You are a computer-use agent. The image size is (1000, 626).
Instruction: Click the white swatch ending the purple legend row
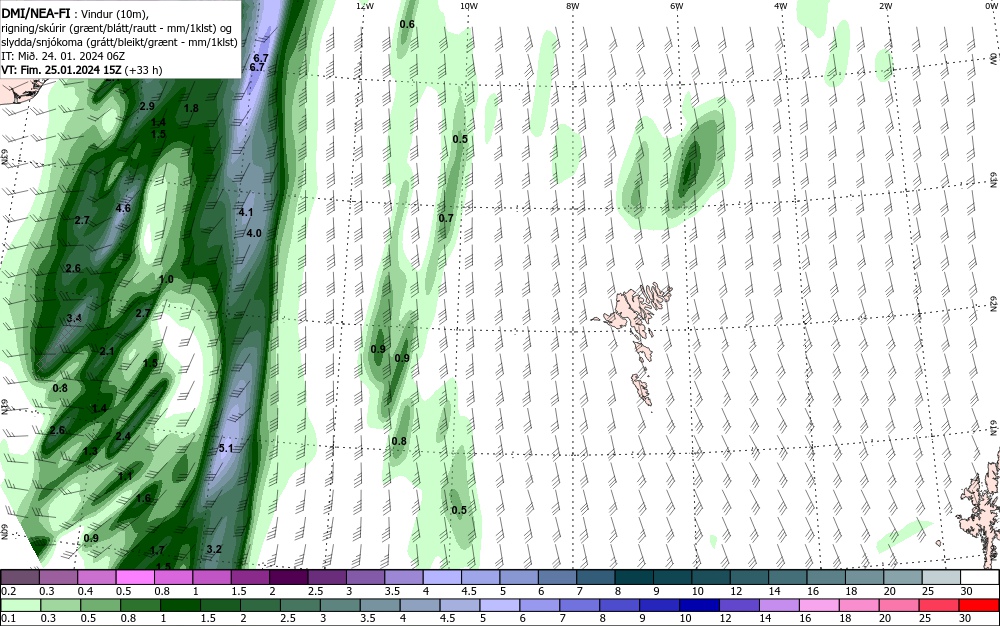(978, 578)
